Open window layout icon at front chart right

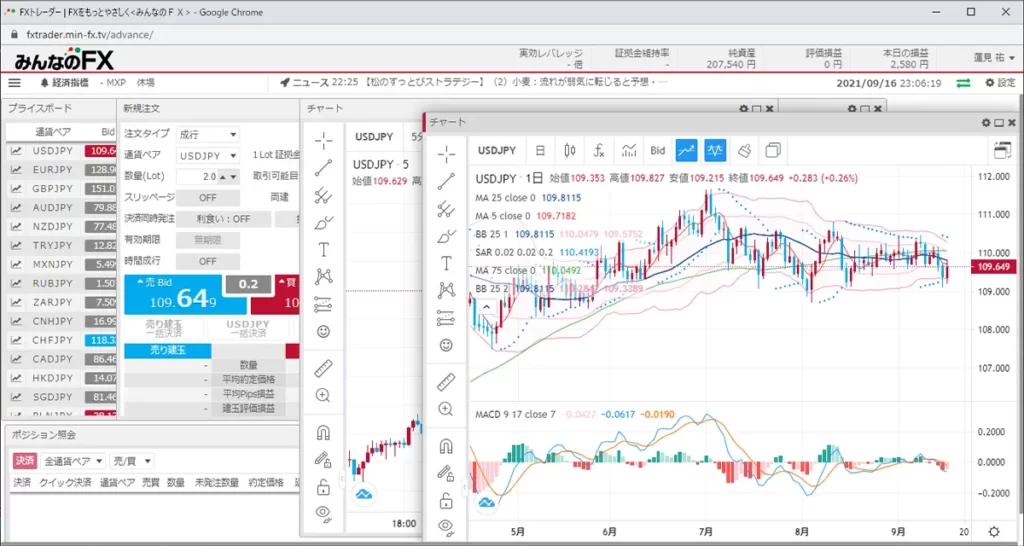click(x=1001, y=150)
